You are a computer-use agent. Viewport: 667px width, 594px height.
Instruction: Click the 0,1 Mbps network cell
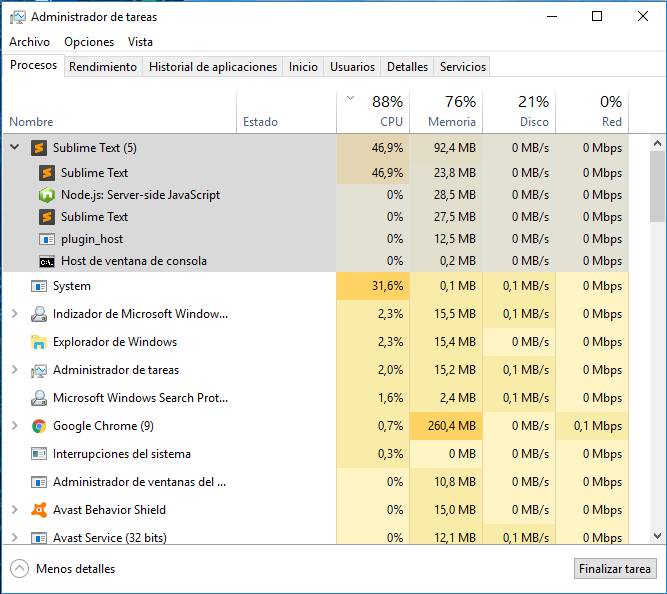(592, 426)
